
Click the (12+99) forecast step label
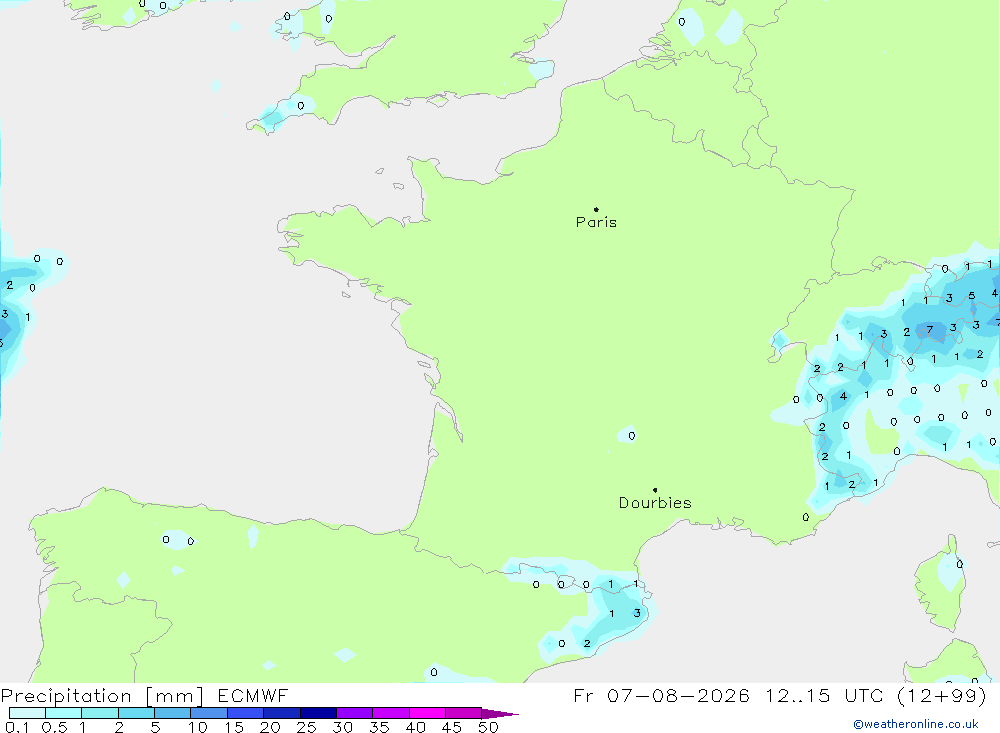pos(941,696)
